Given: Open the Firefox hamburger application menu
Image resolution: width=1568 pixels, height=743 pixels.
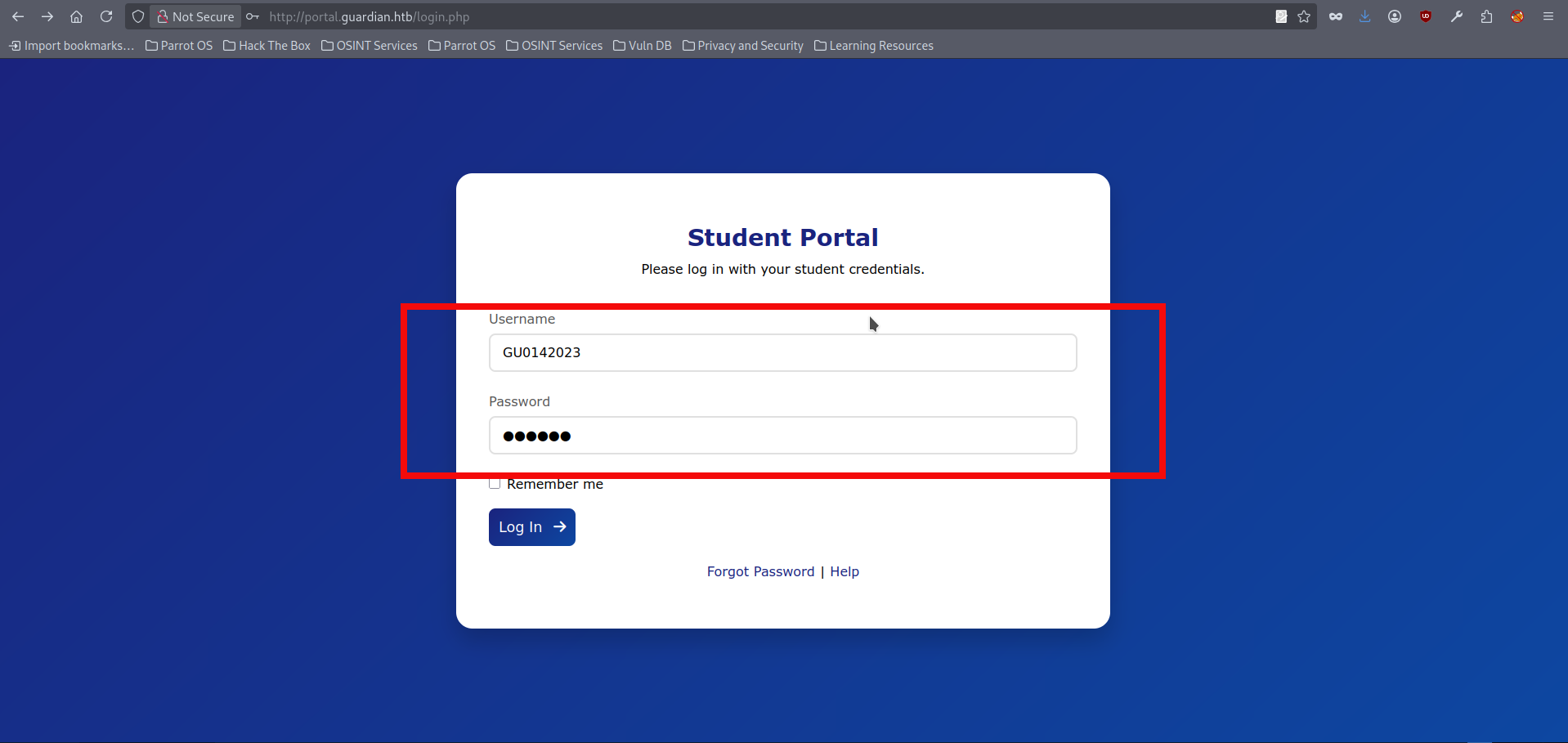Looking at the screenshot, I should (1548, 16).
